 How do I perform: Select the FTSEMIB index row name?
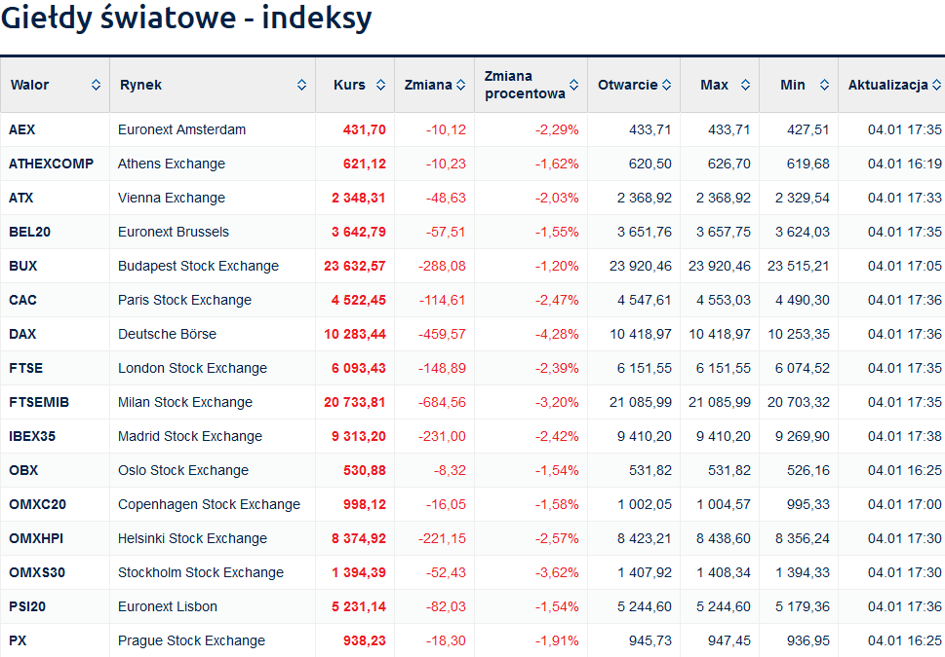pos(39,402)
